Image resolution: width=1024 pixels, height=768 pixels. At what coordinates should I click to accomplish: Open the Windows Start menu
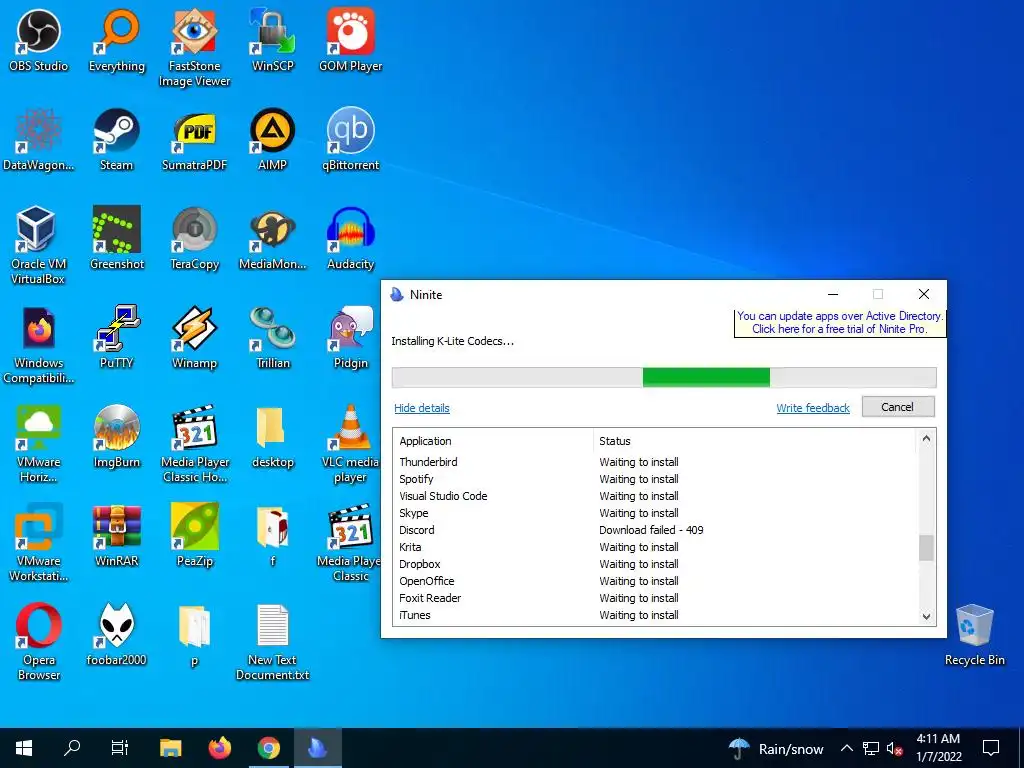coord(24,748)
